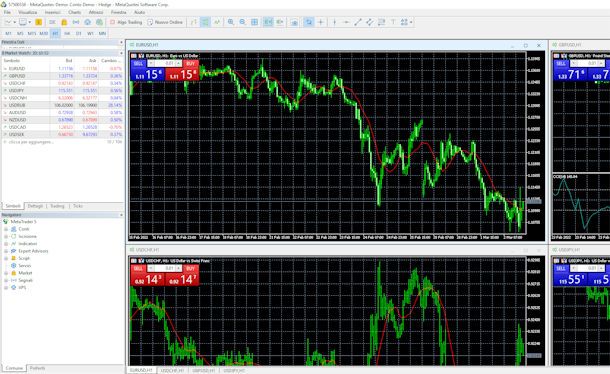This screenshot has width=610, height=374.
Task: Open the Aiuto menu
Action: [139, 12]
